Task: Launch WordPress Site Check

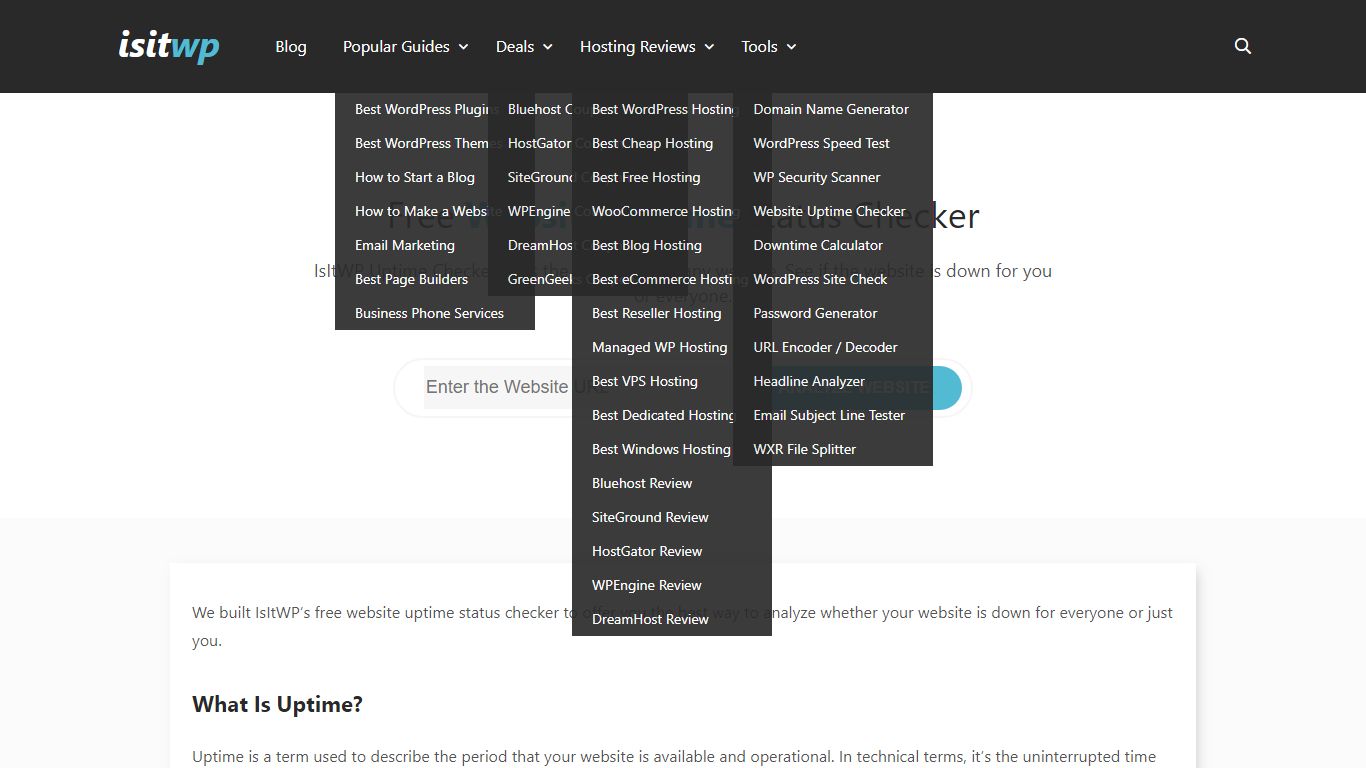Action: 820,279
